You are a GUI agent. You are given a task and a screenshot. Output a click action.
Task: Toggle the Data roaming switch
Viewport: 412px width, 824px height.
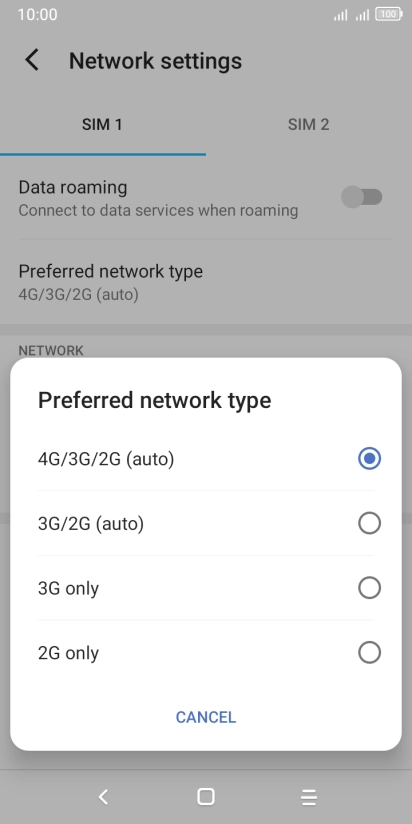[362, 198]
